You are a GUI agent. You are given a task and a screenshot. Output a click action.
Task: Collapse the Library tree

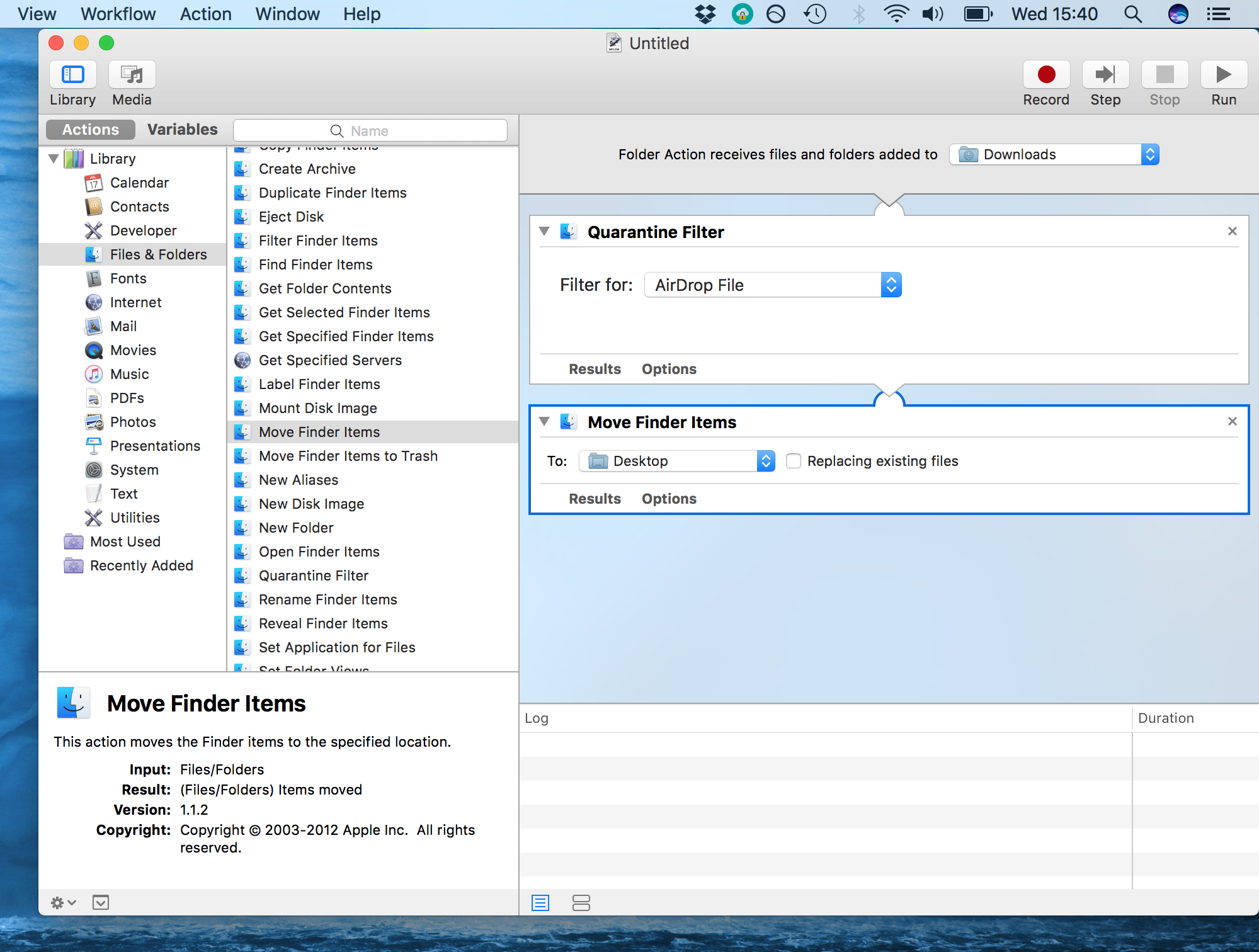point(54,159)
